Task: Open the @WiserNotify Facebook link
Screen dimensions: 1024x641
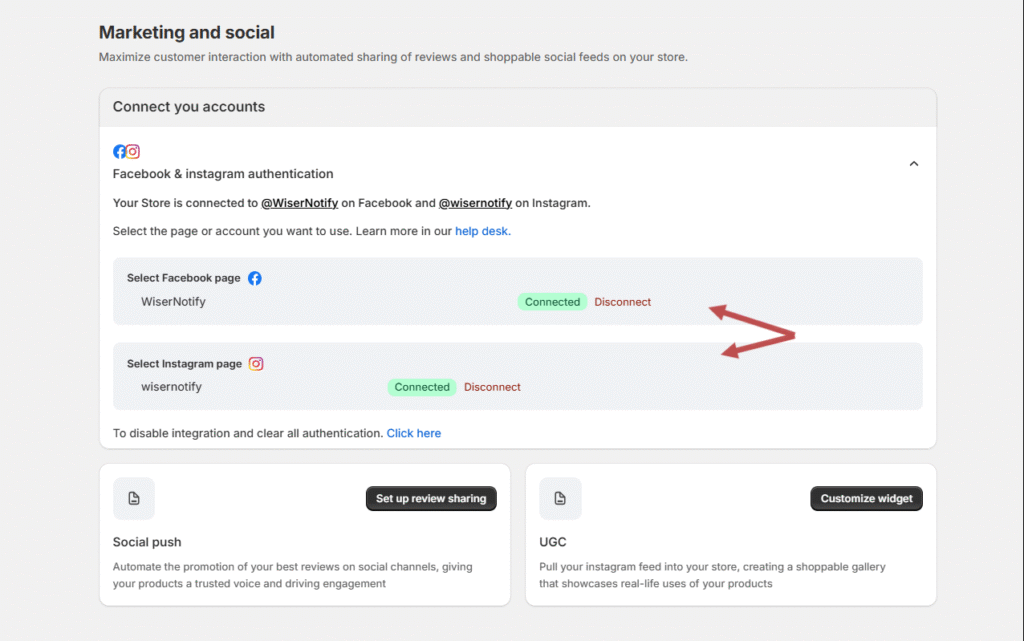Action: 299,203
